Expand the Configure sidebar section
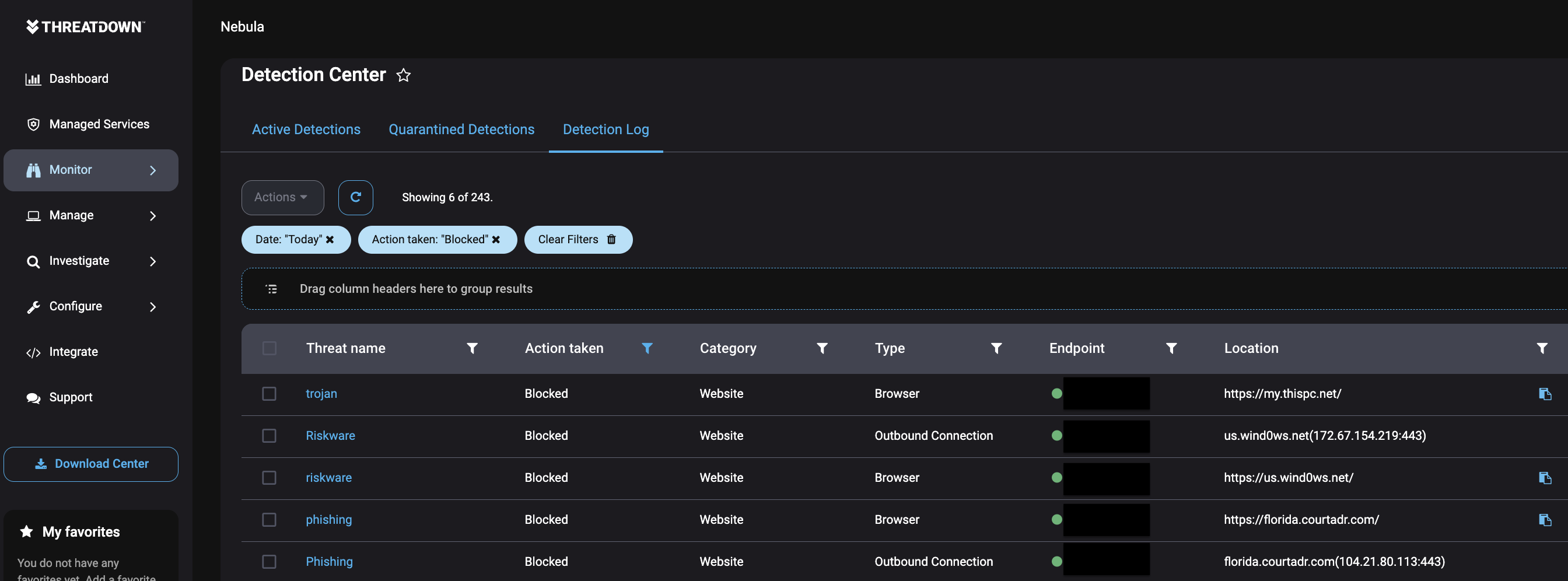 click(x=90, y=306)
